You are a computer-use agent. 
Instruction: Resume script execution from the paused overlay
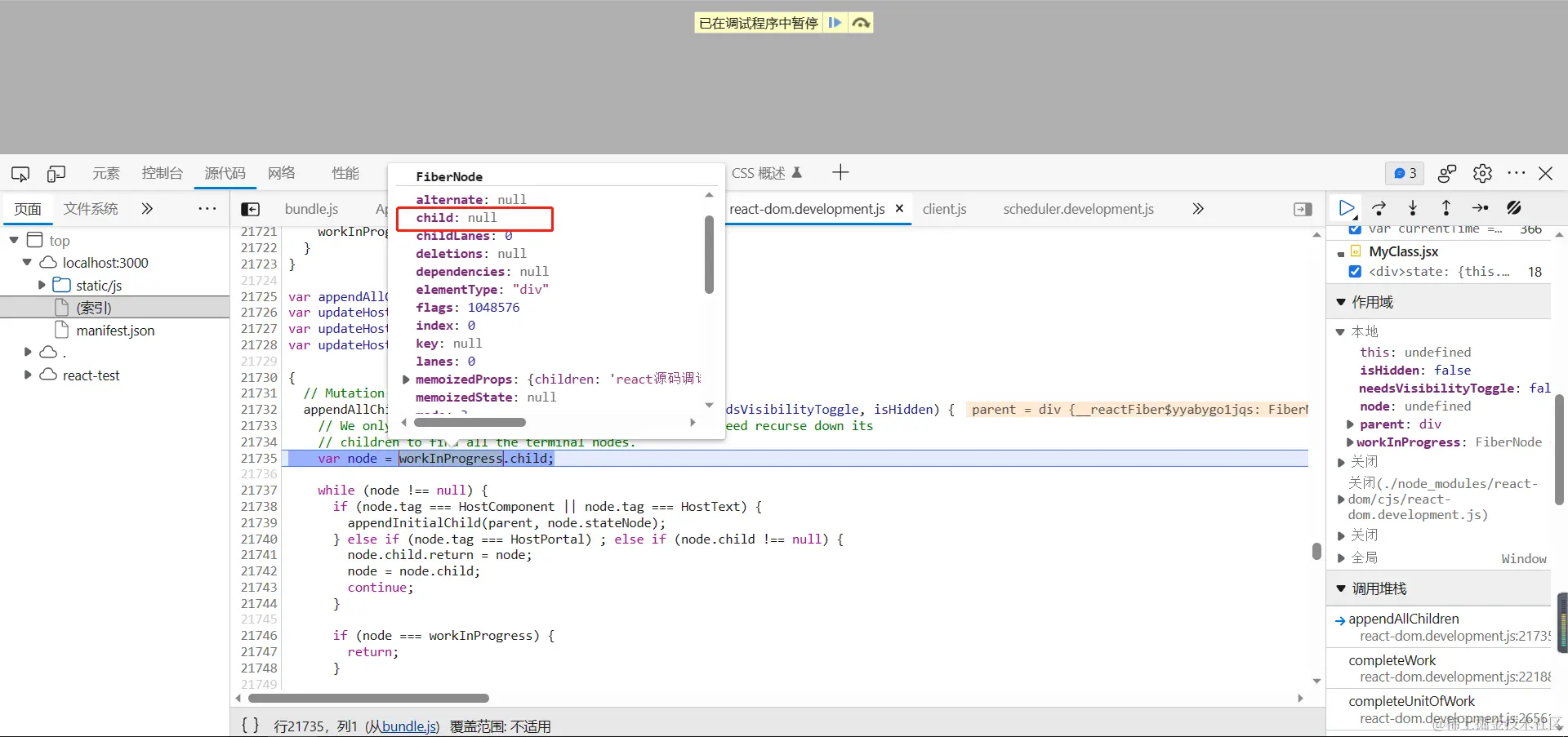point(835,23)
